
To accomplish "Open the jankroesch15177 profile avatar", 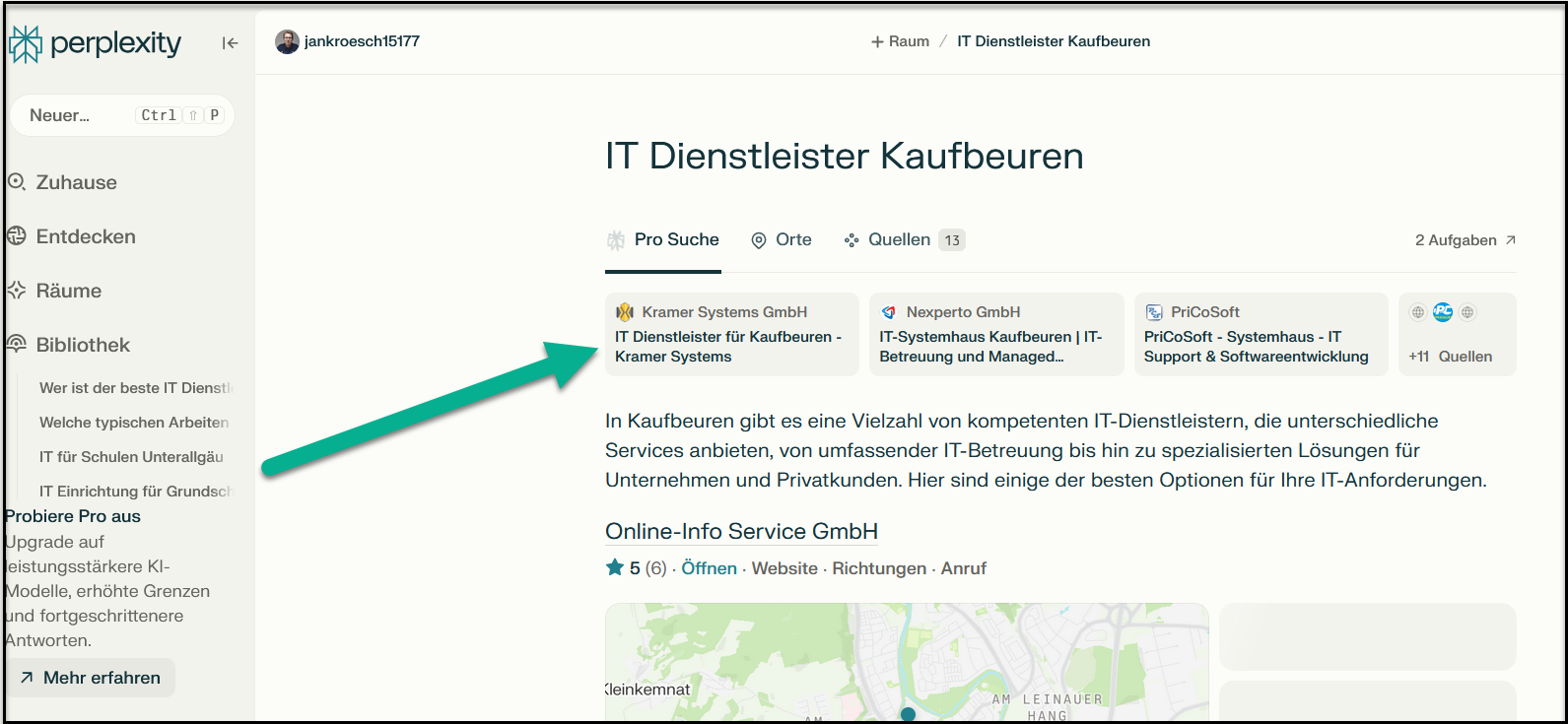I will pyautogui.click(x=287, y=41).
